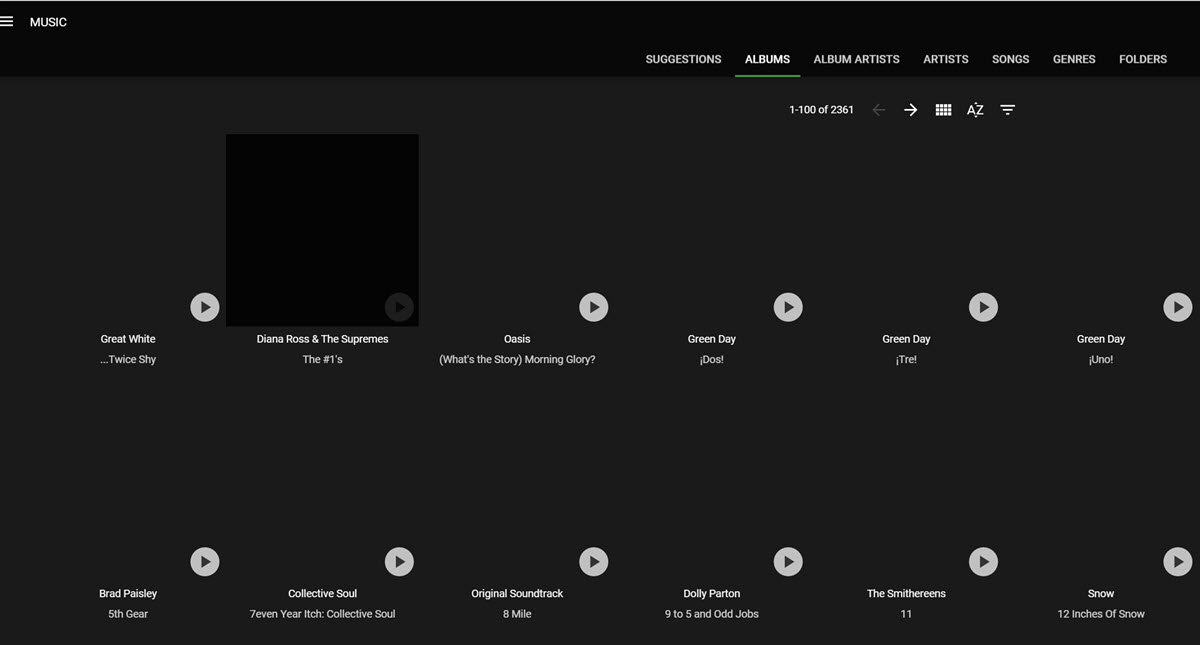Open the Dolly Parton artist link

click(712, 593)
